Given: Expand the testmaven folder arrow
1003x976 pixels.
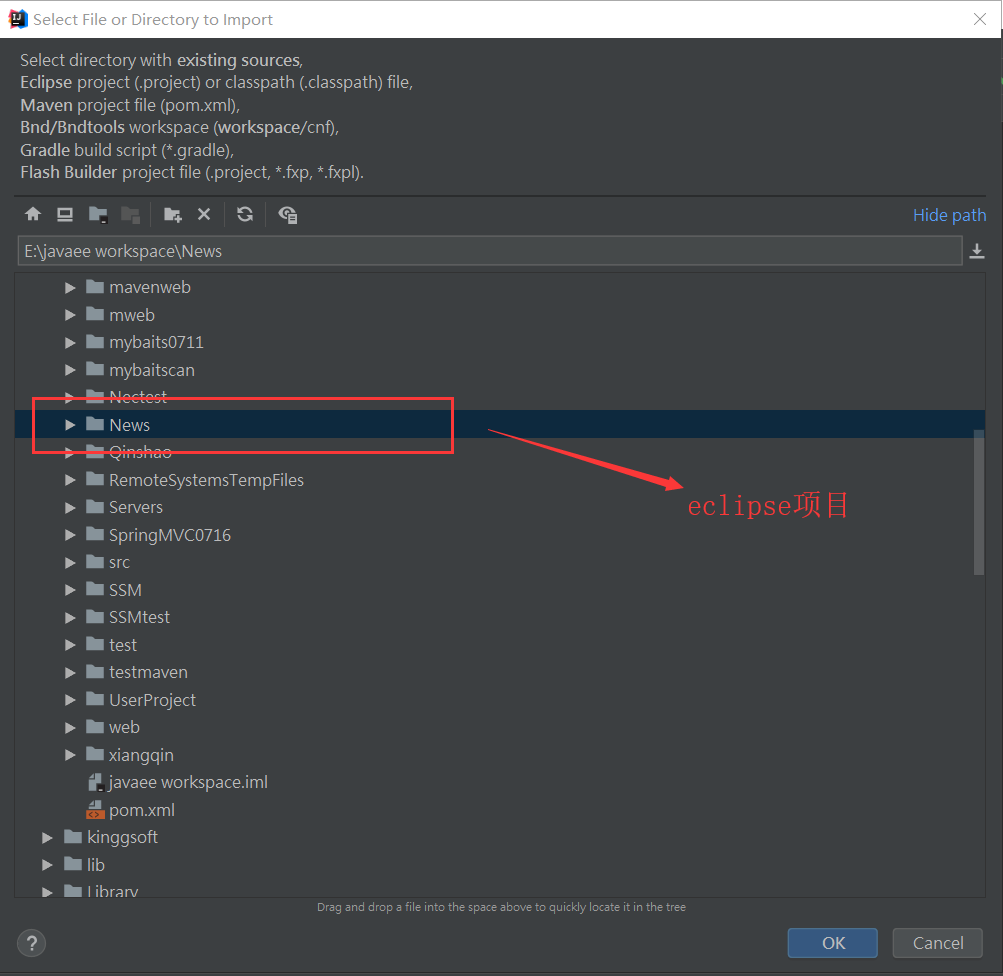Looking at the screenshot, I should pyautogui.click(x=70, y=673).
